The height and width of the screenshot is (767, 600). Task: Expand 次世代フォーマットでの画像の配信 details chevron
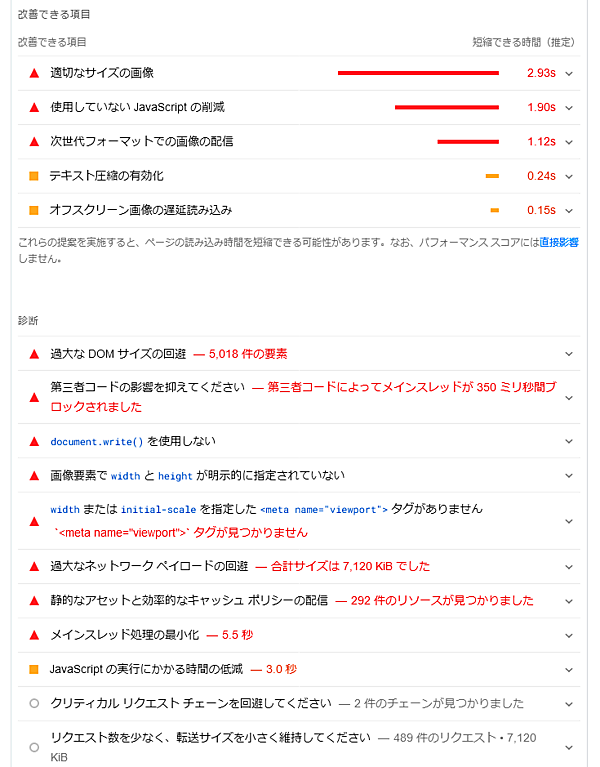pos(569,141)
